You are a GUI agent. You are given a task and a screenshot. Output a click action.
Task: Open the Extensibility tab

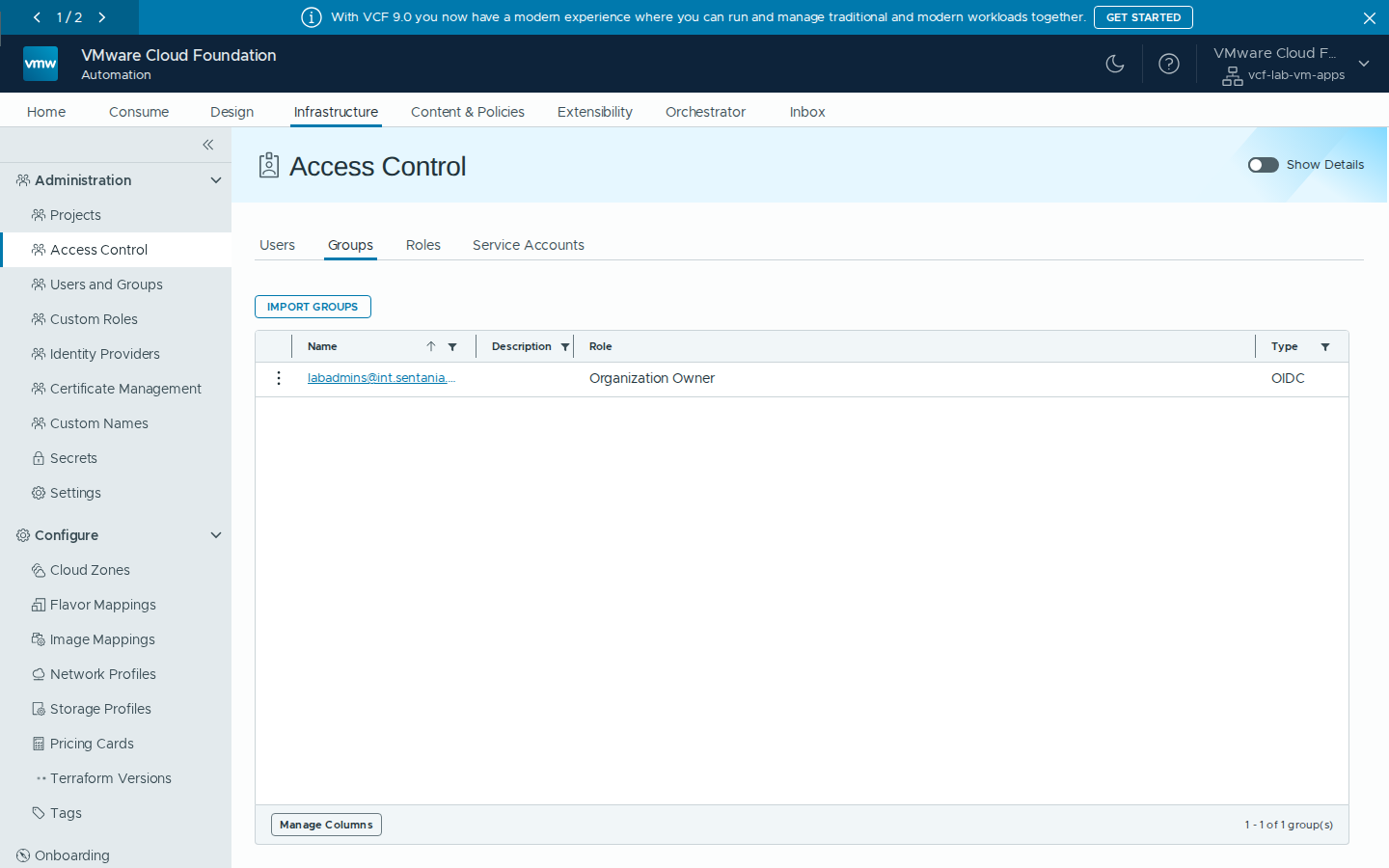click(595, 112)
